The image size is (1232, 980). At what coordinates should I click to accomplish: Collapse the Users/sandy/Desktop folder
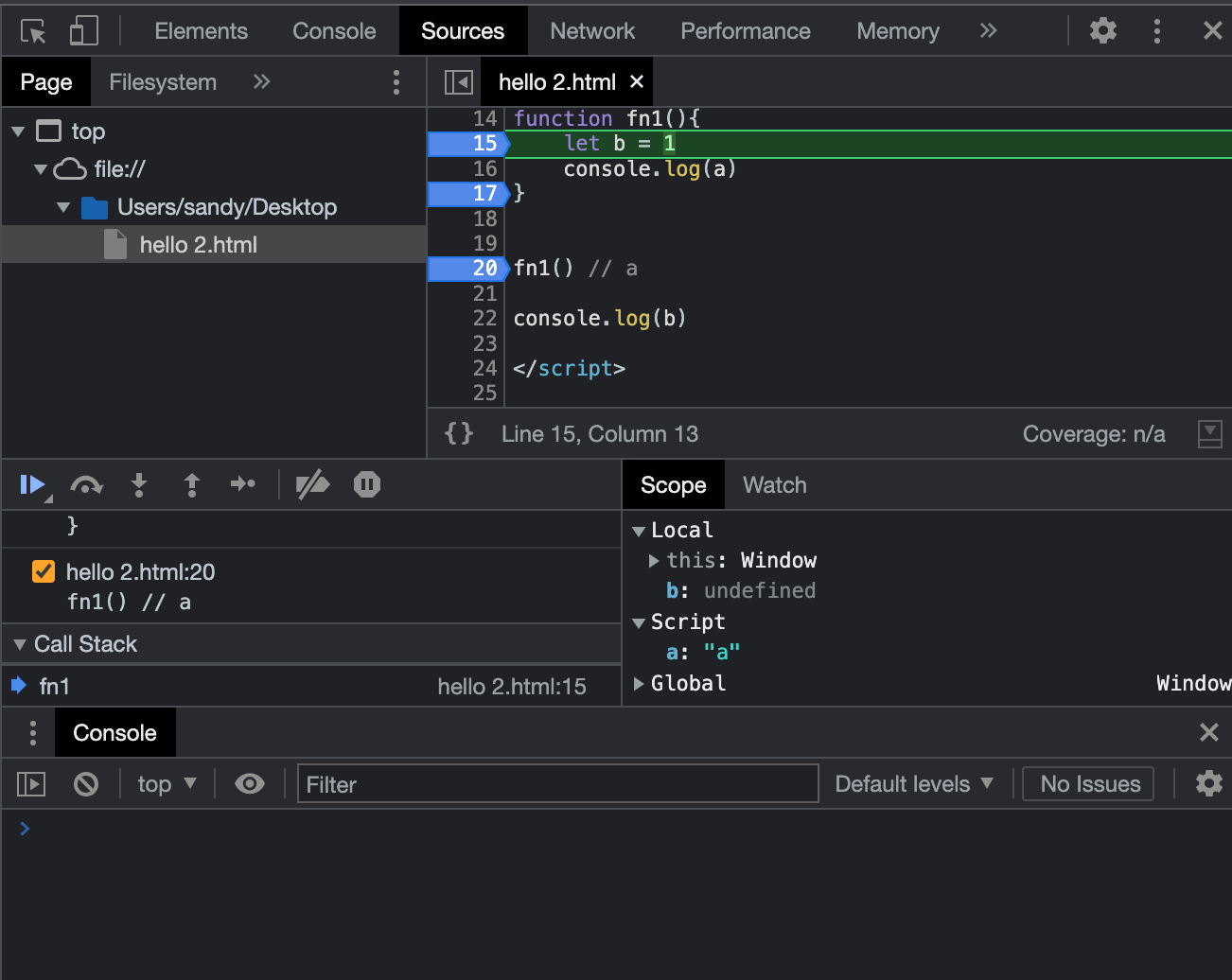[63, 207]
